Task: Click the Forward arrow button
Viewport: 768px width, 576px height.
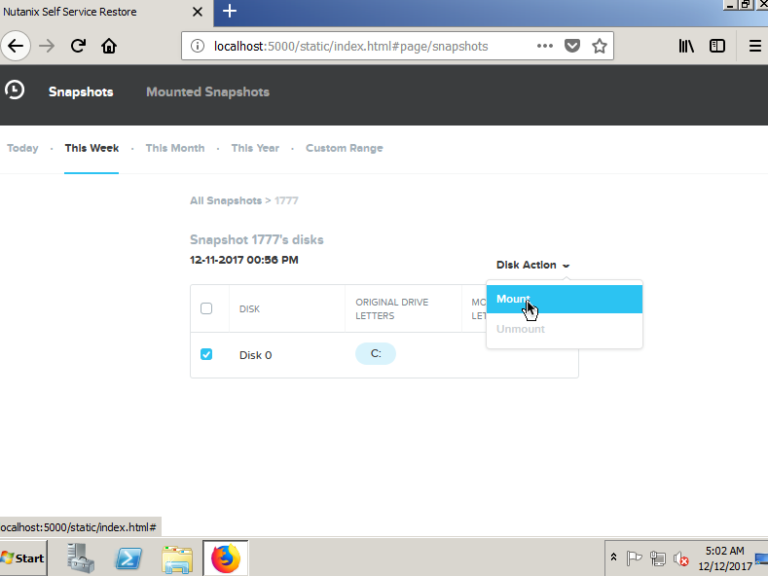Action: pyautogui.click(x=47, y=46)
